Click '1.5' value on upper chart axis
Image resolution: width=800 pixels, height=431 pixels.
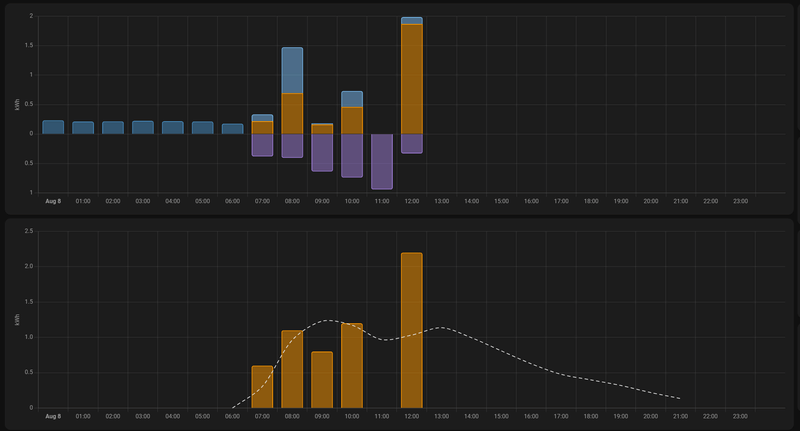[29, 45]
